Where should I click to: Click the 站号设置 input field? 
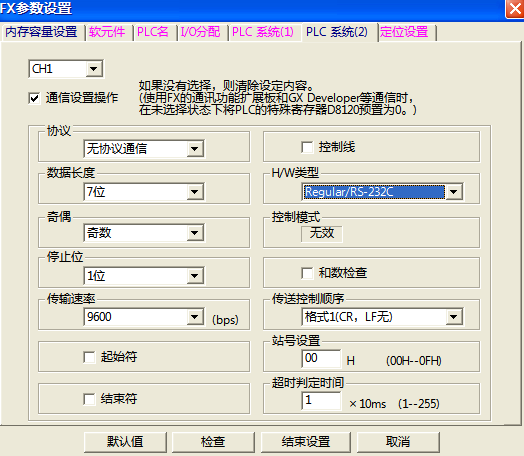click(321, 358)
